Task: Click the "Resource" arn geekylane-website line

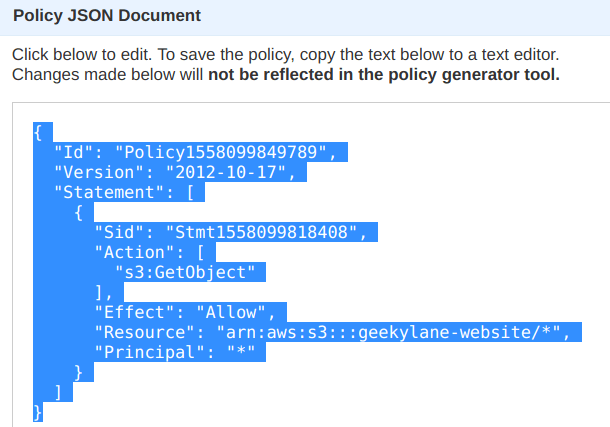Action: tap(333, 332)
